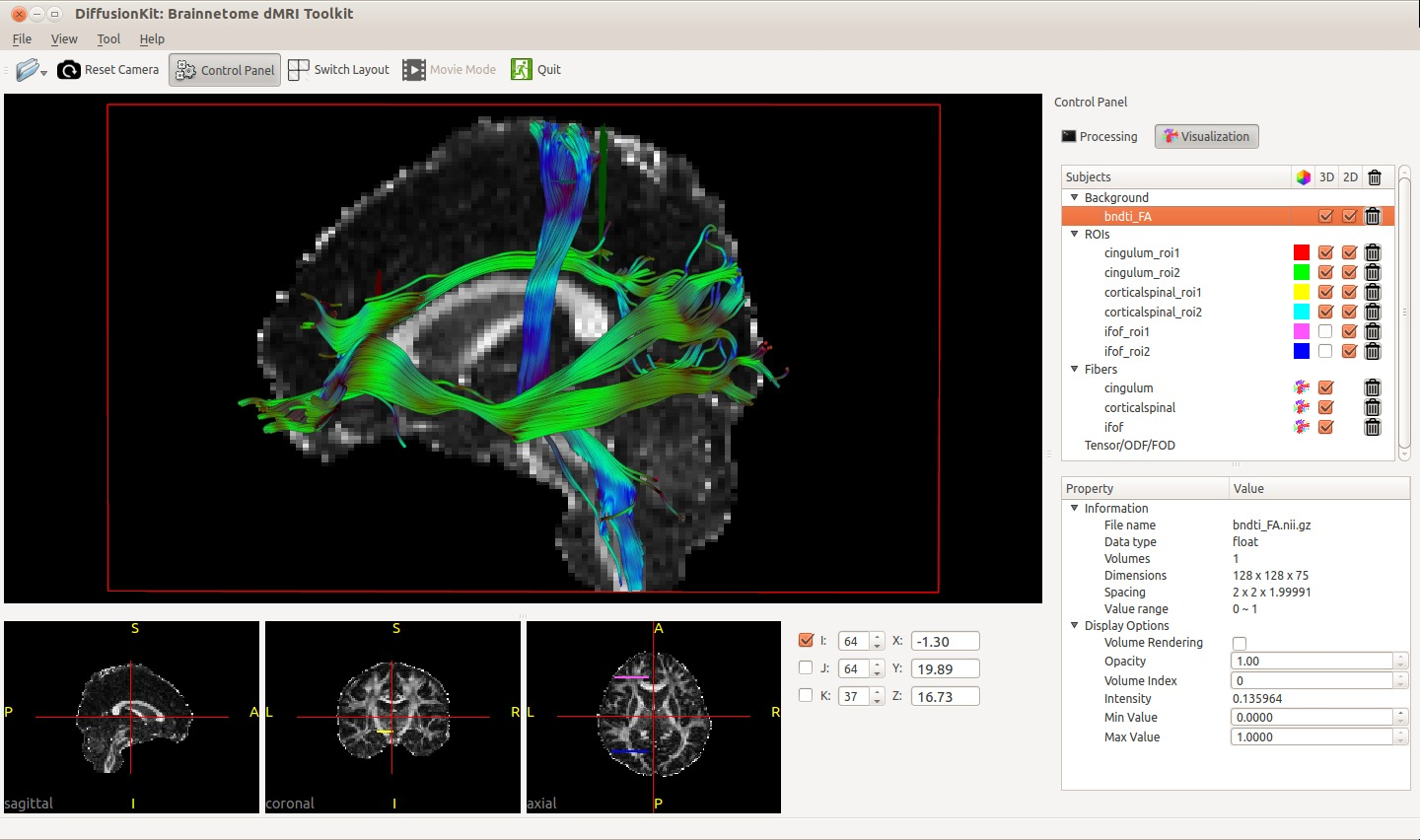
Task: Select the Visualization tab button
Action: 1206,137
